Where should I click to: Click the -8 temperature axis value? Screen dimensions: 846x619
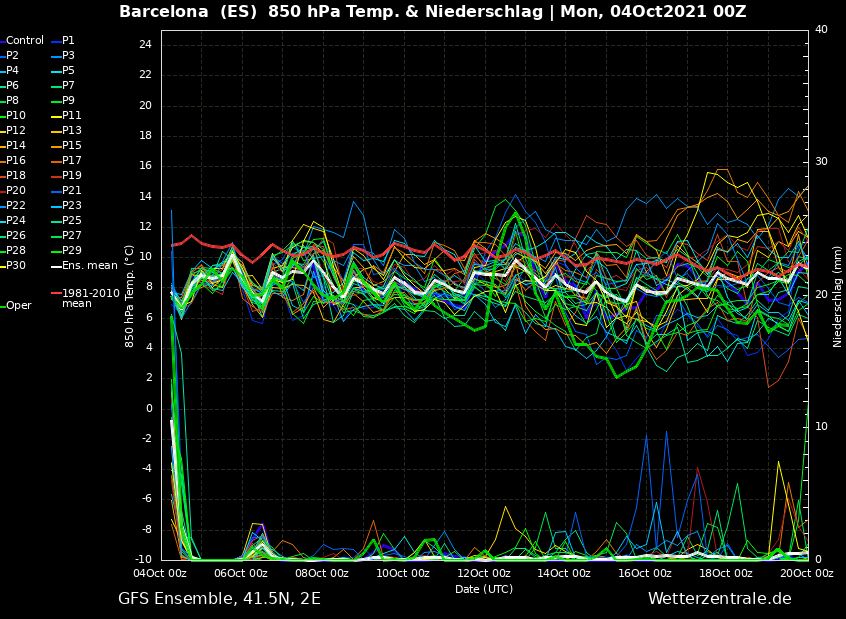point(146,529)
